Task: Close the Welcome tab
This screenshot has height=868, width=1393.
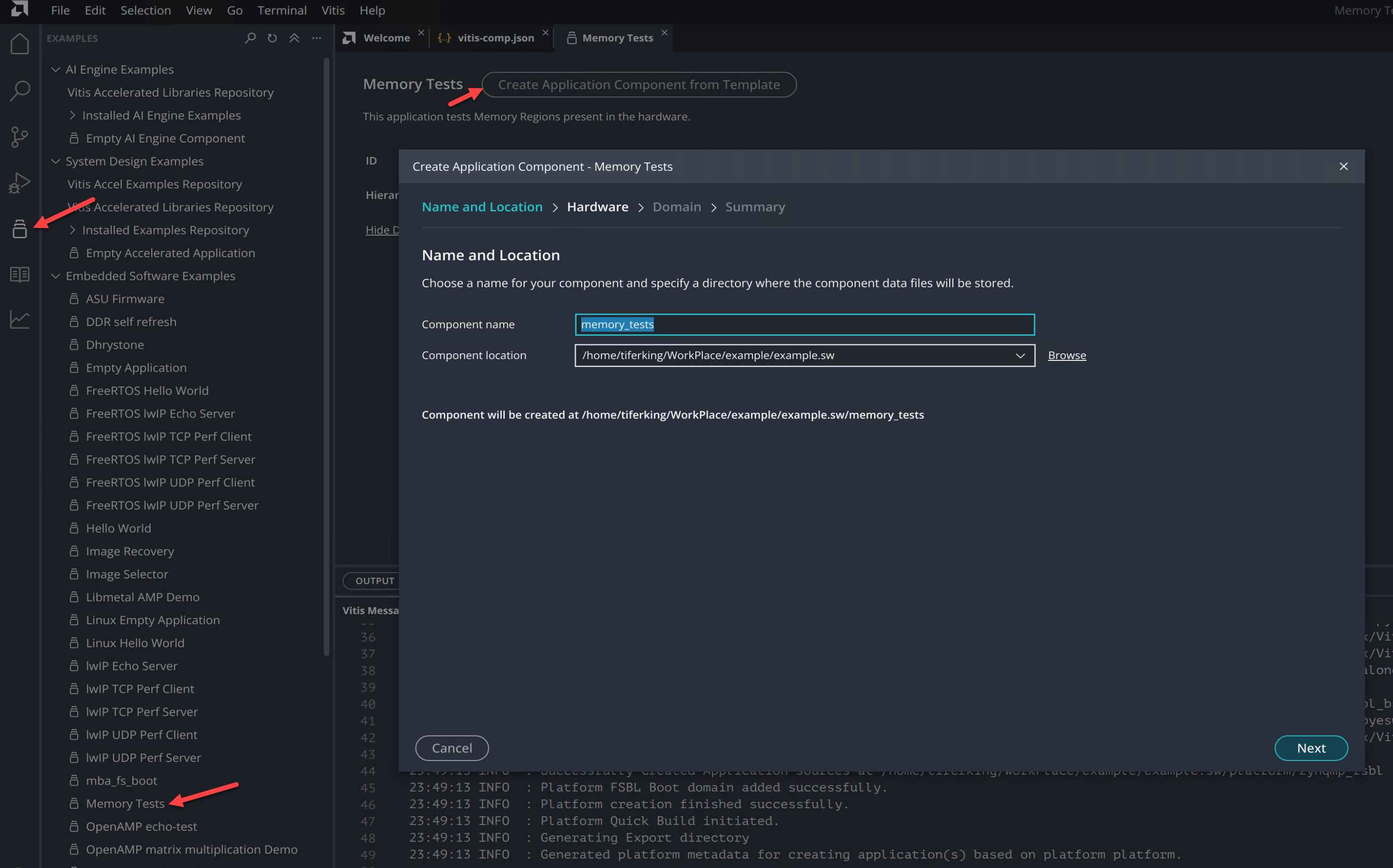Action: pyautogui.click(x=421, y=33)
